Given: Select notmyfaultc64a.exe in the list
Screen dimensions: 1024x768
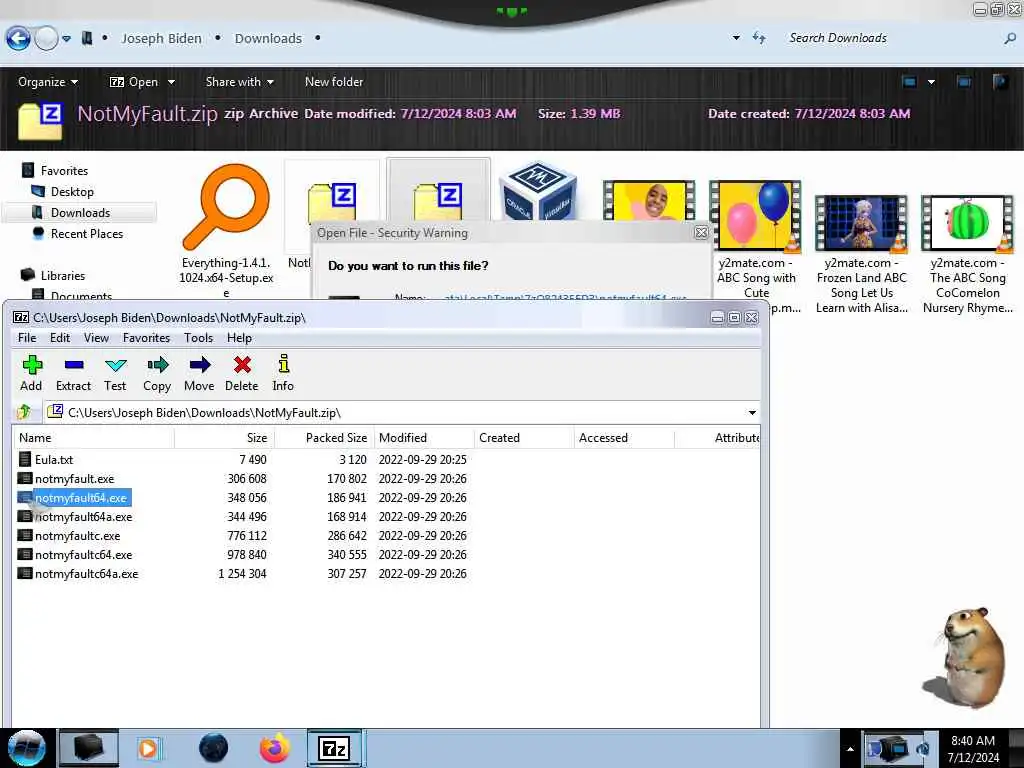Looking at the screenshot, I should pyautogui.click(x=87, y=573).
